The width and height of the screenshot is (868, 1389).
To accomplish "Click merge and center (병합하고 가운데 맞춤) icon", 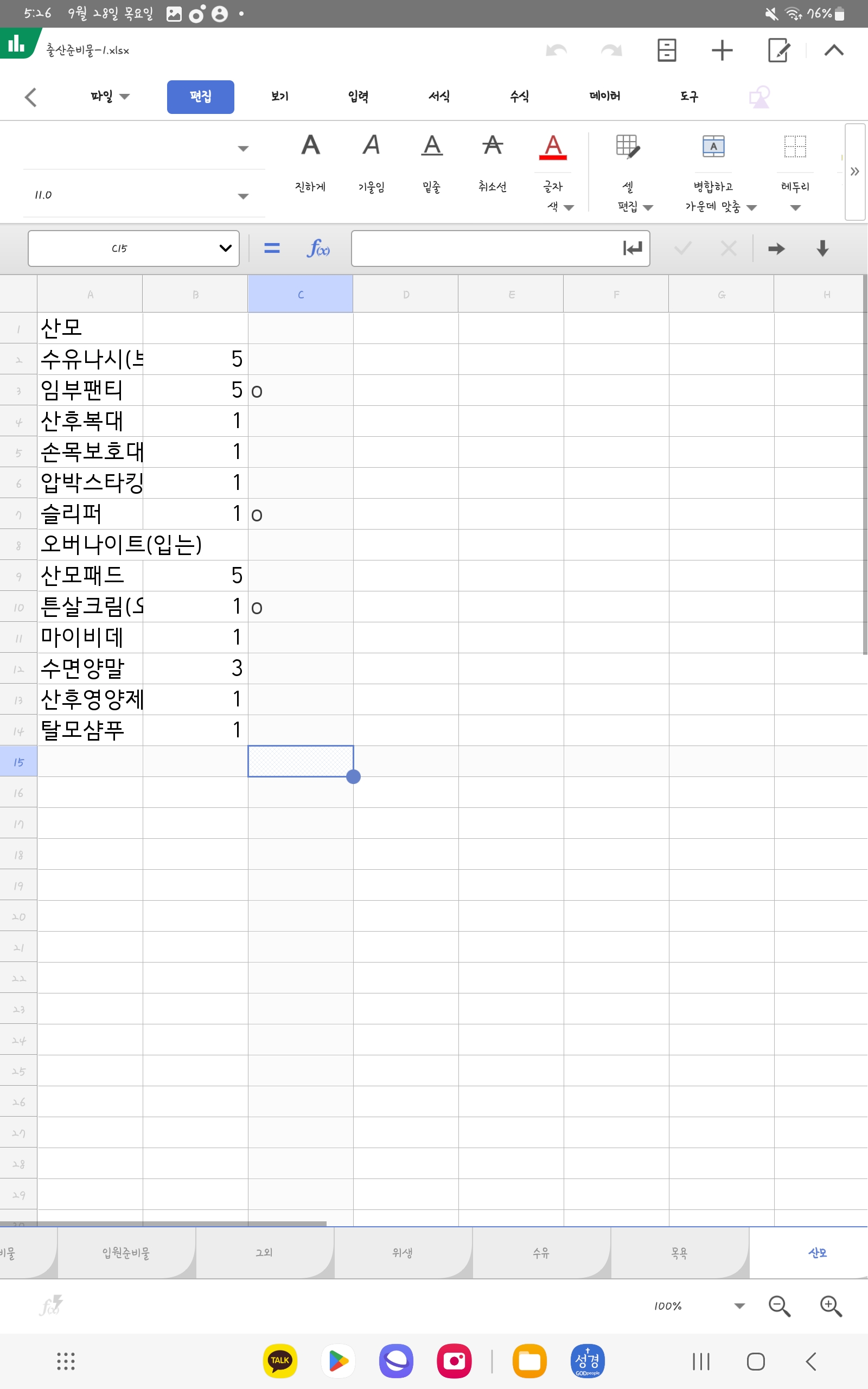I will point(713,148).
